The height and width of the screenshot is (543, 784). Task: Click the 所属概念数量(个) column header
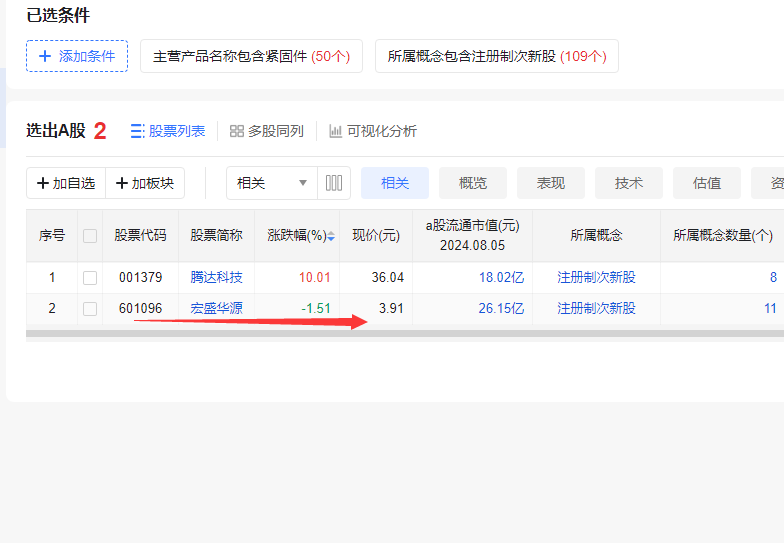pos(723,236)
